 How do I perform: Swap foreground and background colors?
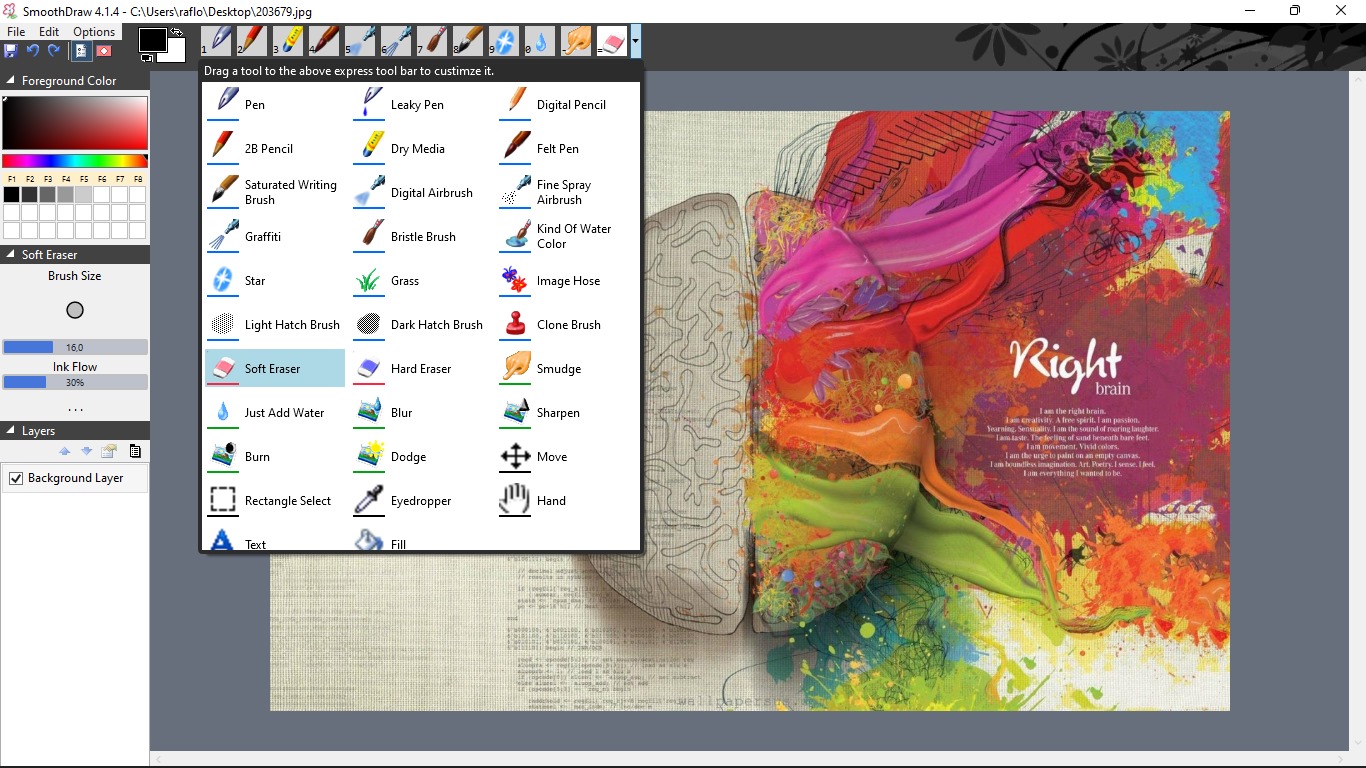tap(178, 31)
